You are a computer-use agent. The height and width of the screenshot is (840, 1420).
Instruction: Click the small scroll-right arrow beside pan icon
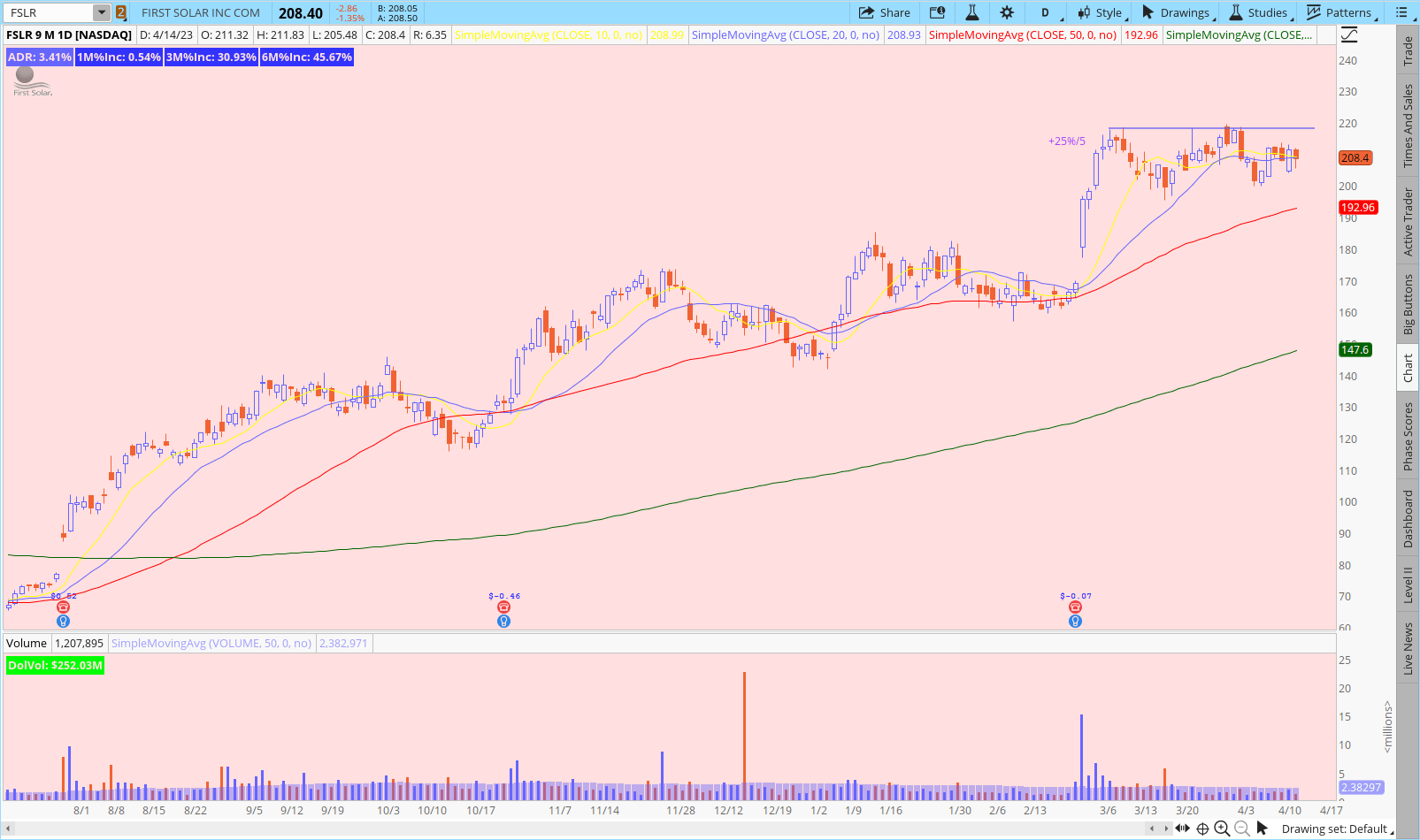click(x=1167, y=829)
